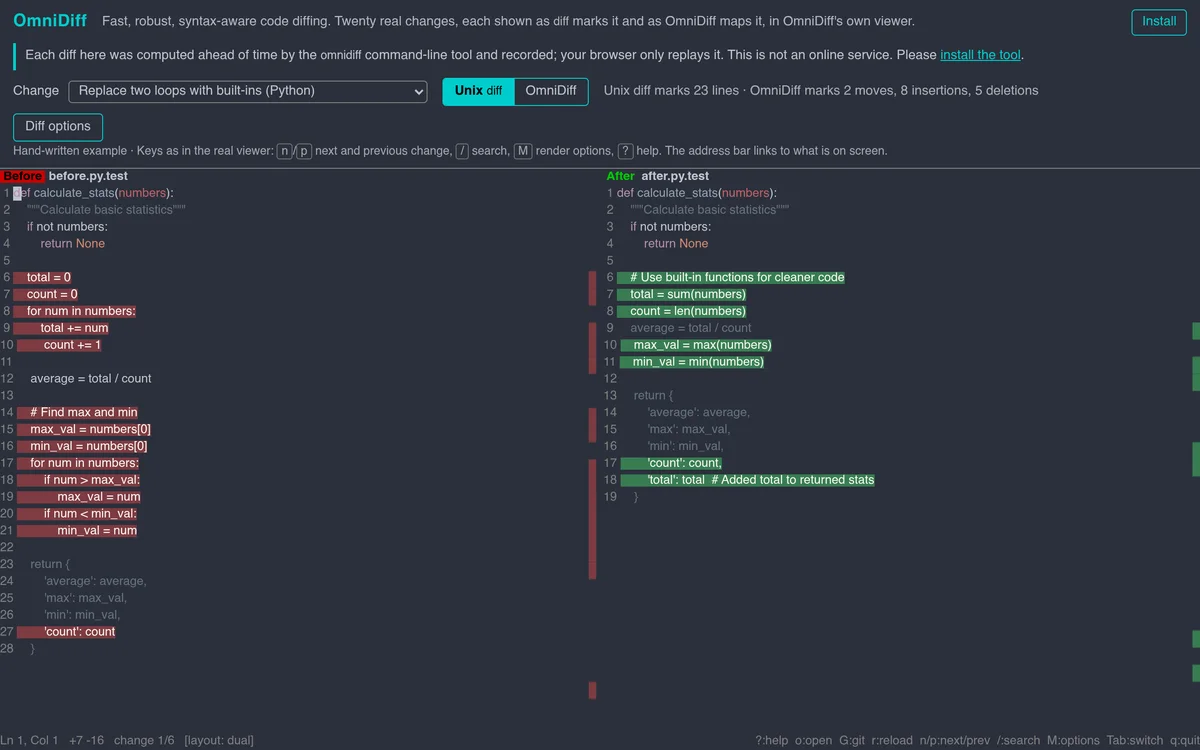Click the green After pane label
The width and height of the screenshot is (1200, 750).
620,176
